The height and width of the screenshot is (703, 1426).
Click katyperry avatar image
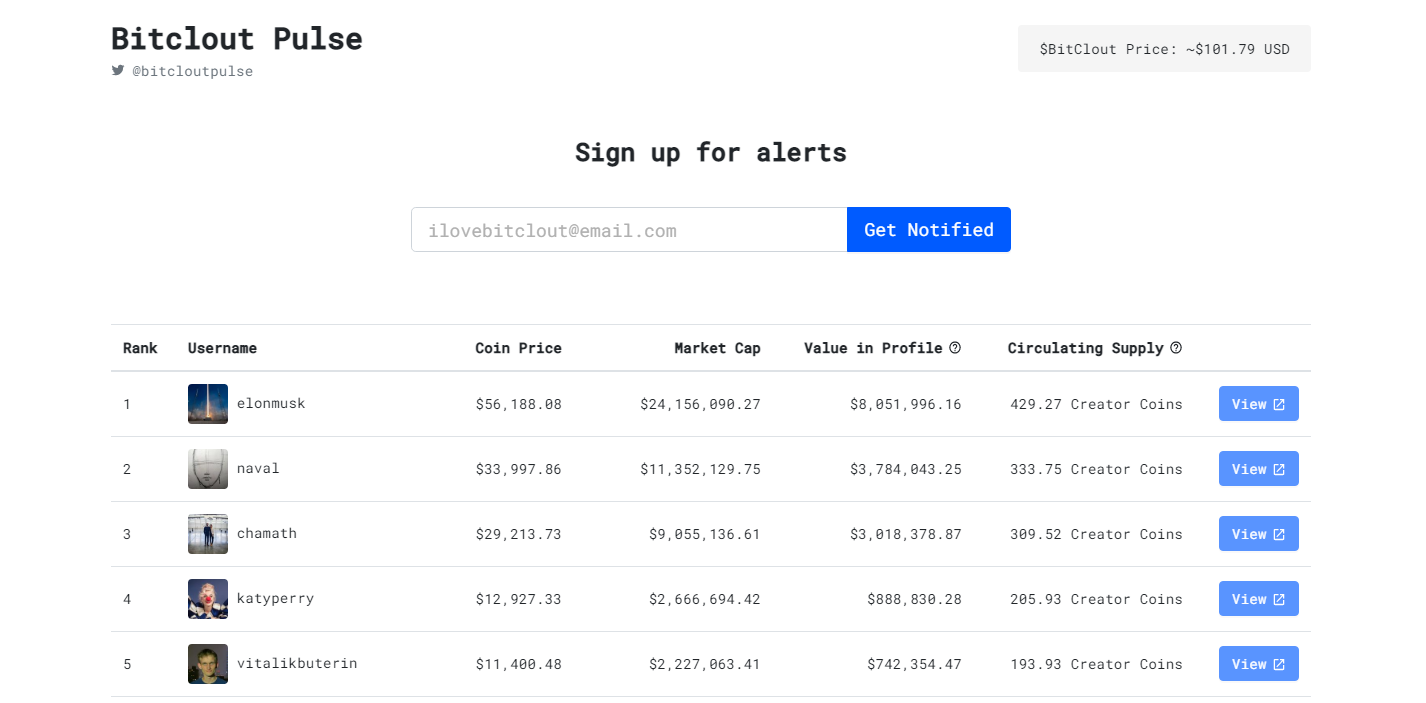208,599
